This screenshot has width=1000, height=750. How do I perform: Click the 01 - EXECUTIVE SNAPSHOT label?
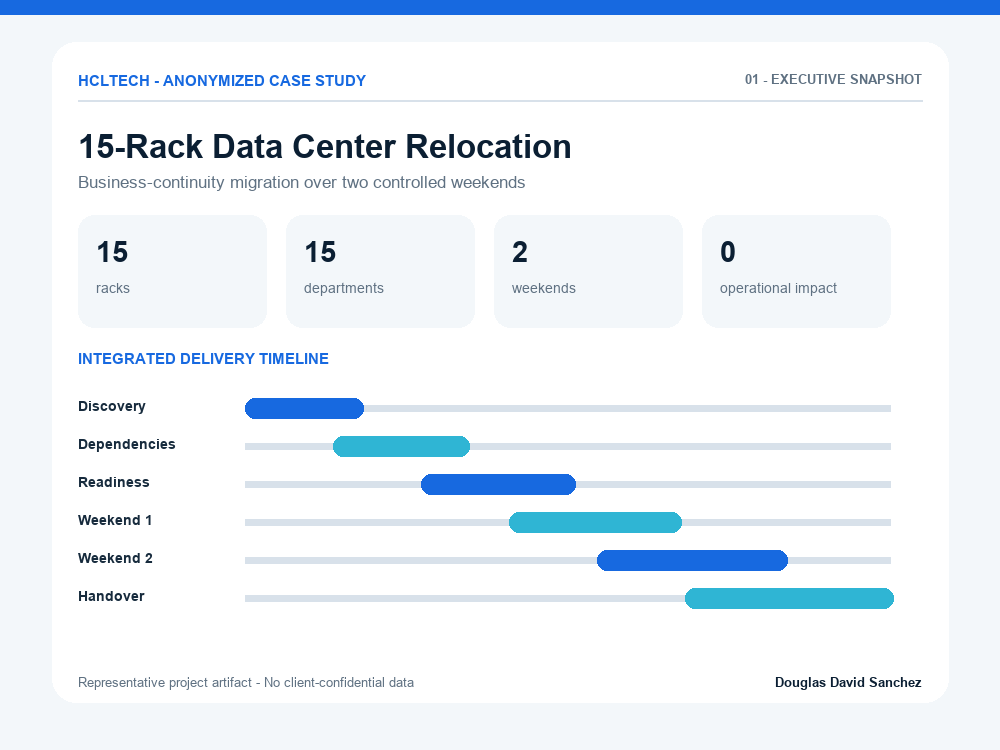click(x=833, y=80)
